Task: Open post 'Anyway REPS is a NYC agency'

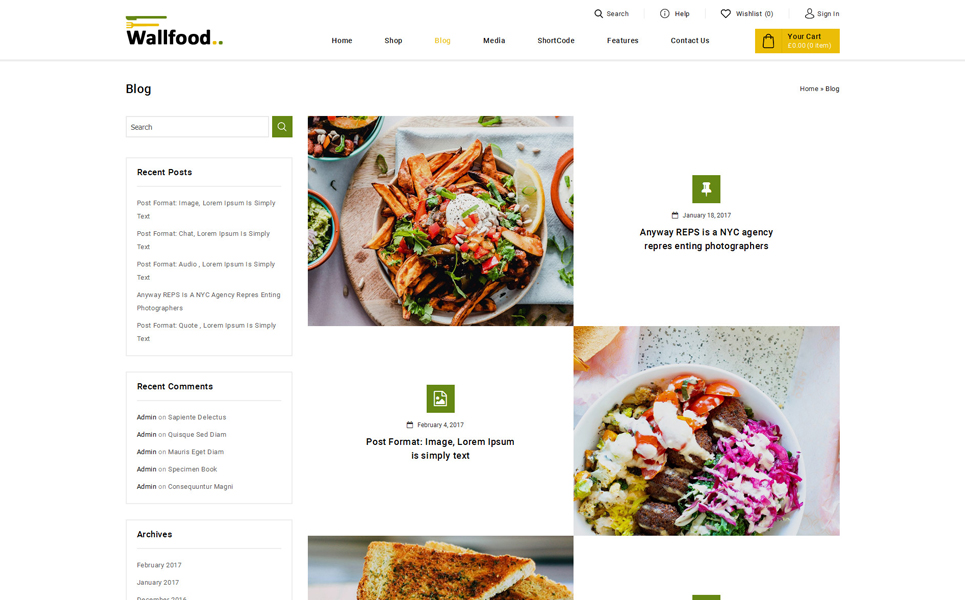Action: tap(706, 239)
